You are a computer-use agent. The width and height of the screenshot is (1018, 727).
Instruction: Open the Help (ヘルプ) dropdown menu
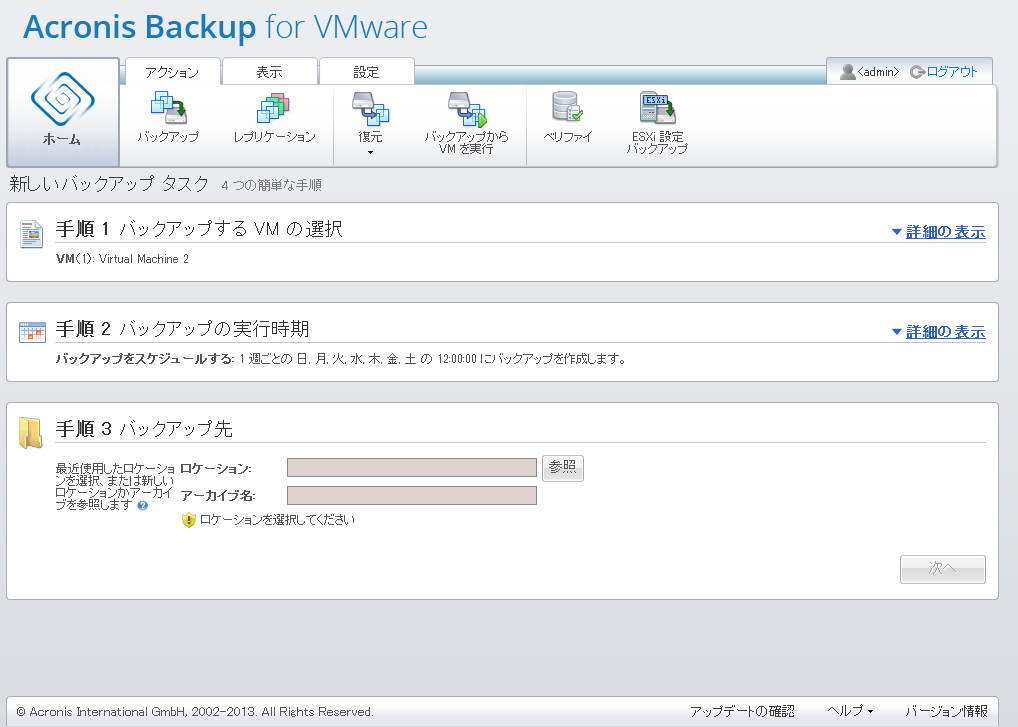point(850,711)
